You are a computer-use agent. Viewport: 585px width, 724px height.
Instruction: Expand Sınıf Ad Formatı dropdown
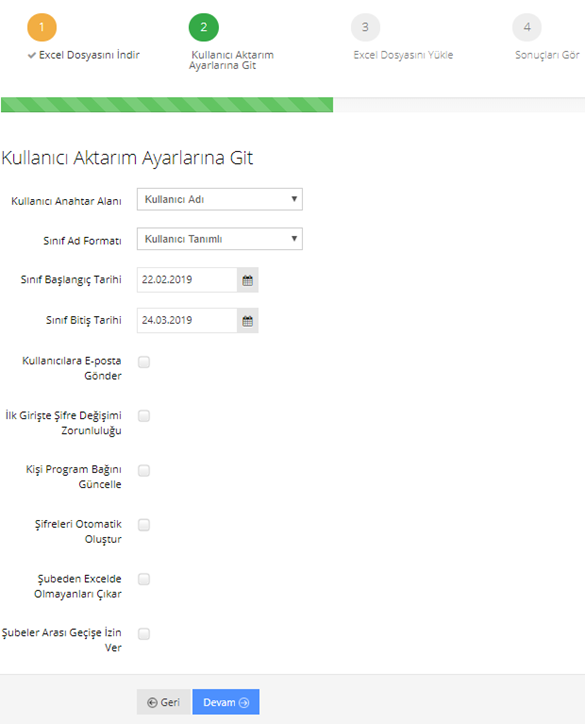[220, 239]
